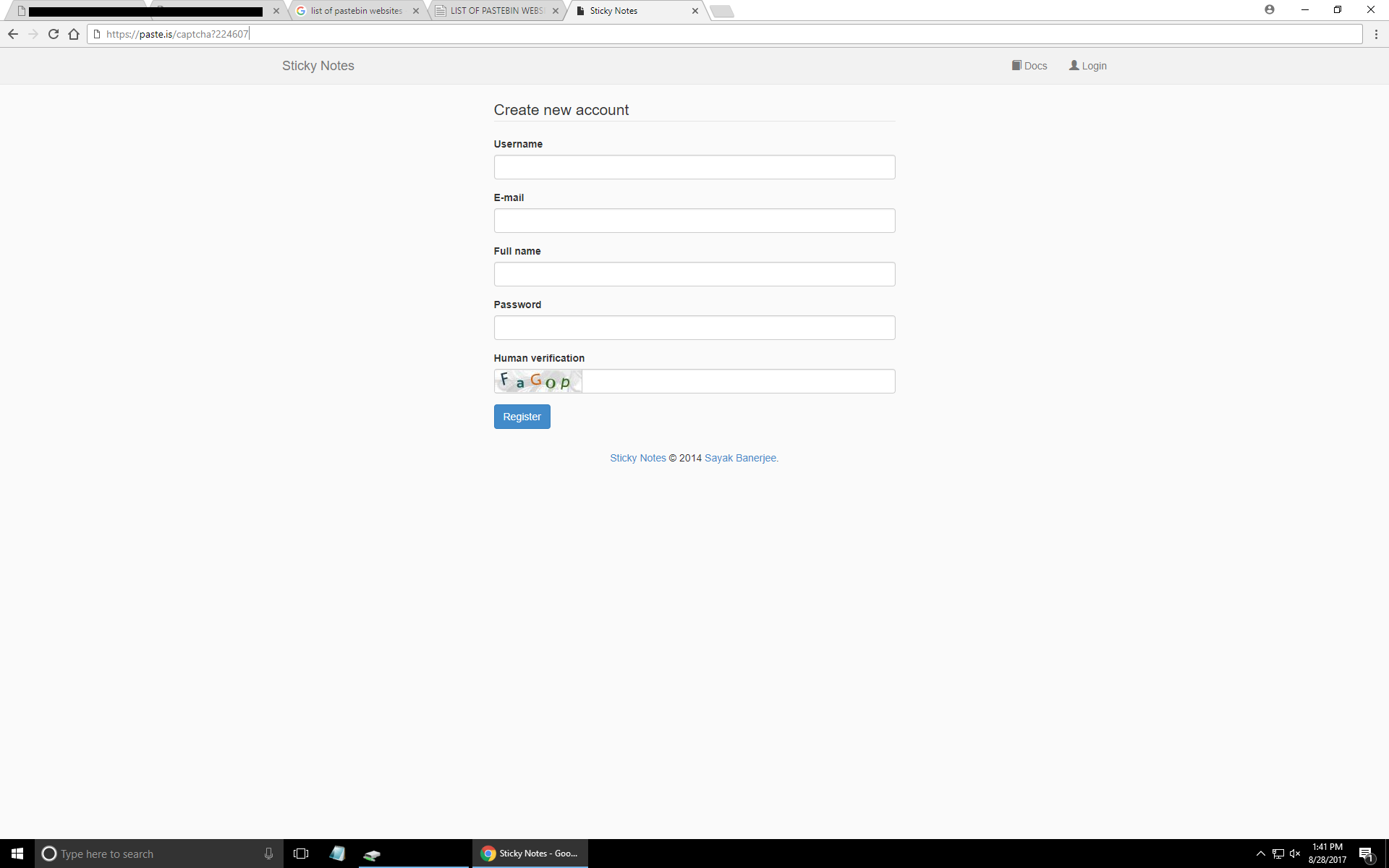Click into the Full name field
The image size is (1389, 868).
[694, 274]
